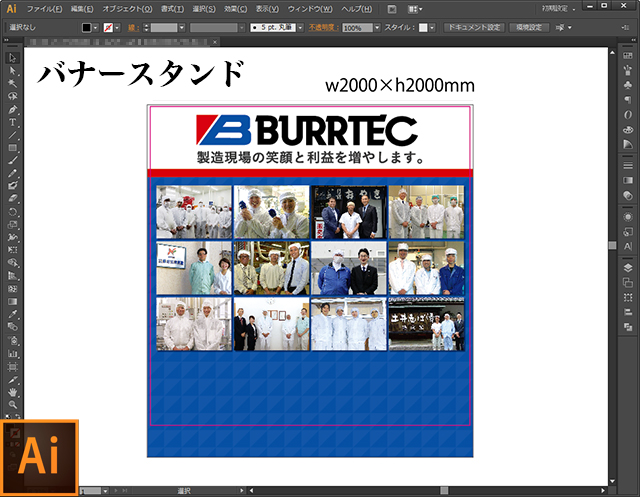This screenshot has width=640, height=497.
Task: Select the Artboard tool
Action: pyautogui.click(x=12, y=366)
